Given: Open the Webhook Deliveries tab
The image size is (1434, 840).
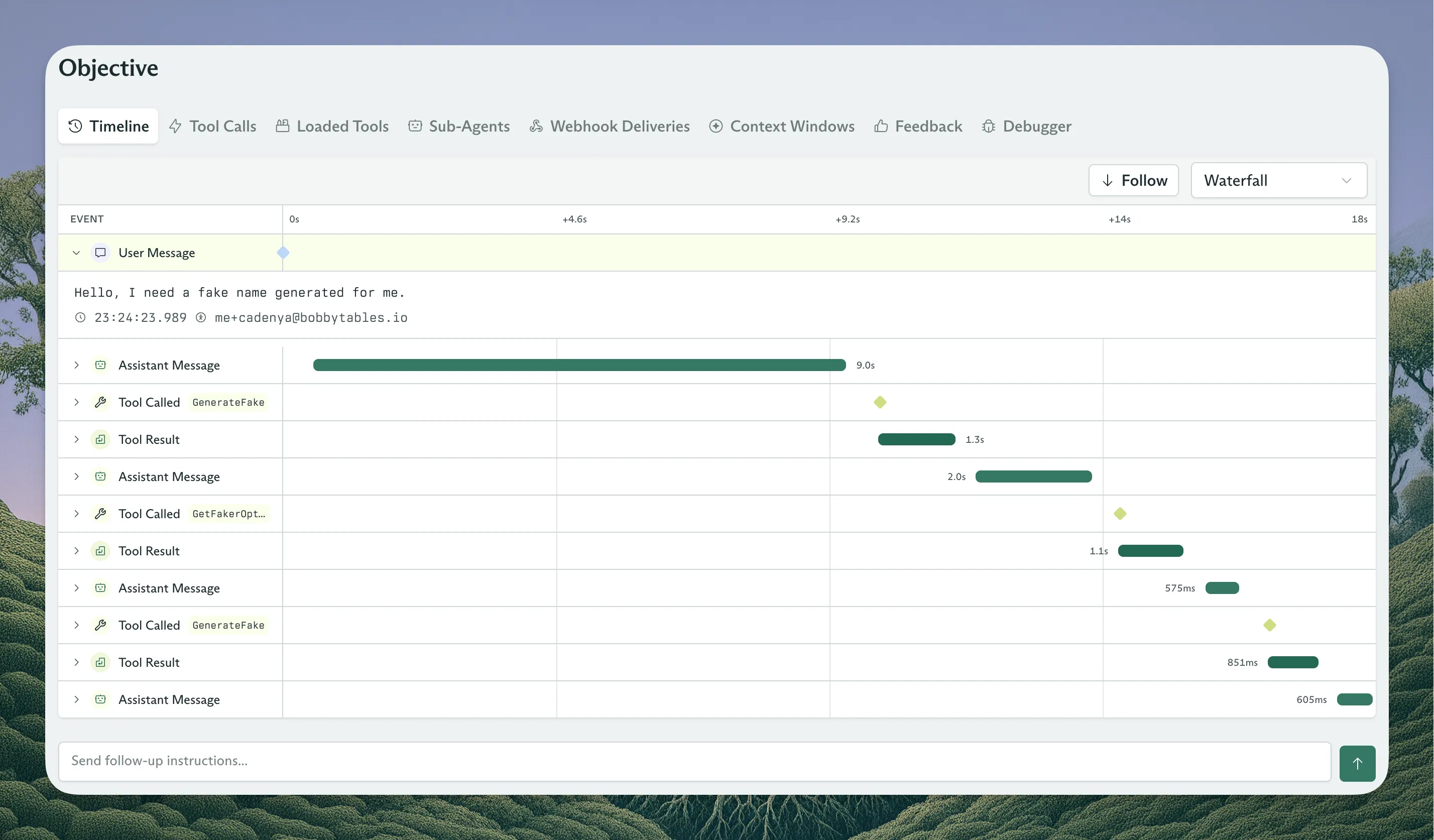Looking at the screenshot, I should (610, 126).
